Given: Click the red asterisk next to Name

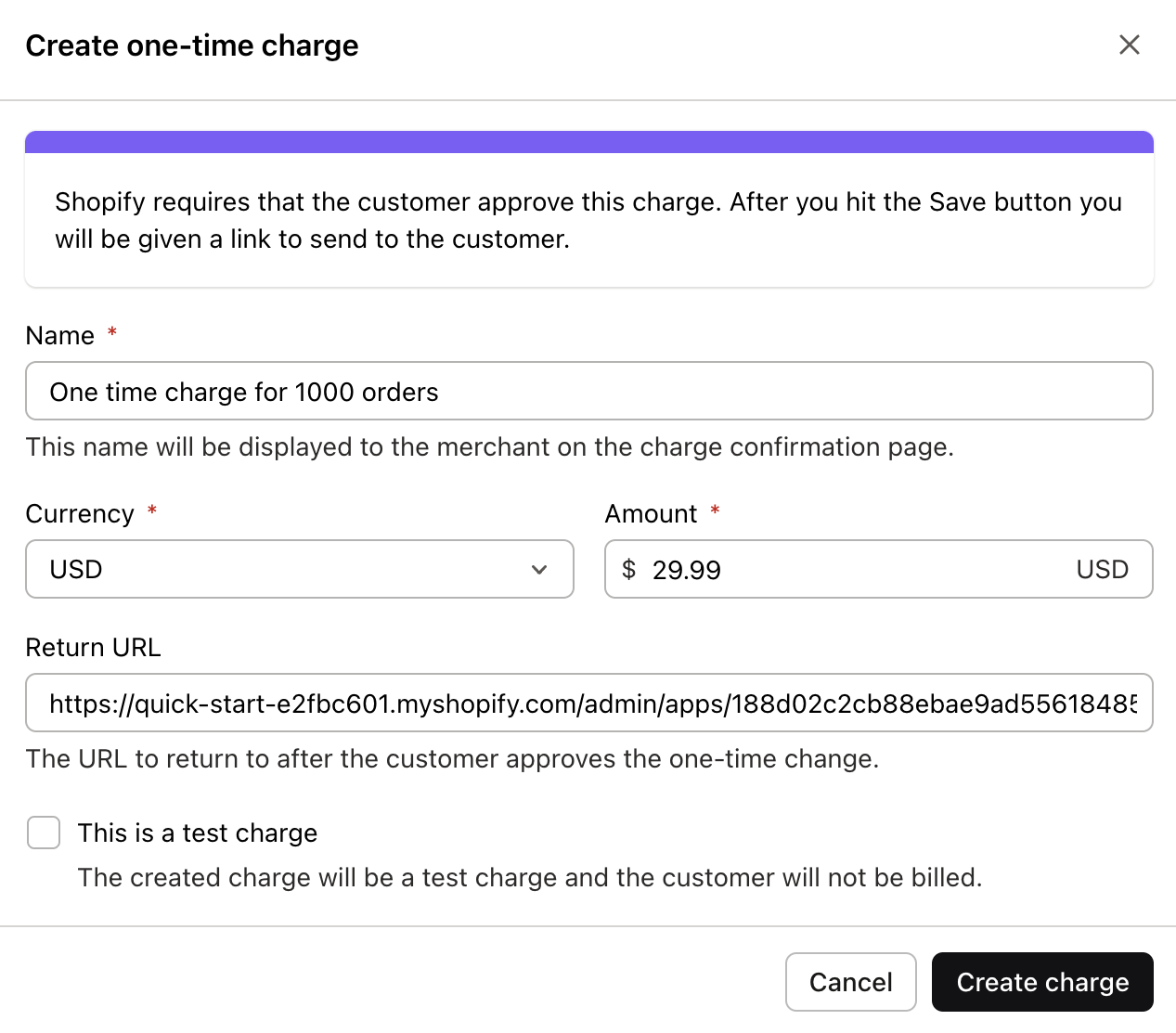Looking at the screenshot, I should point(111,334).
